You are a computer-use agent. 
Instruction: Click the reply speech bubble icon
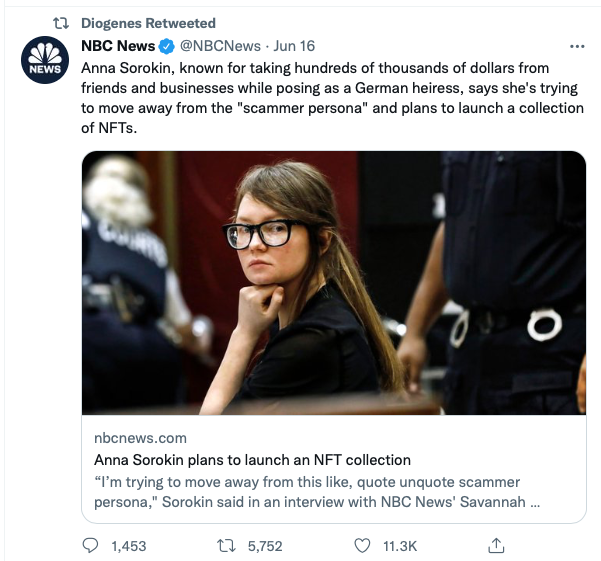click(91, 546)
